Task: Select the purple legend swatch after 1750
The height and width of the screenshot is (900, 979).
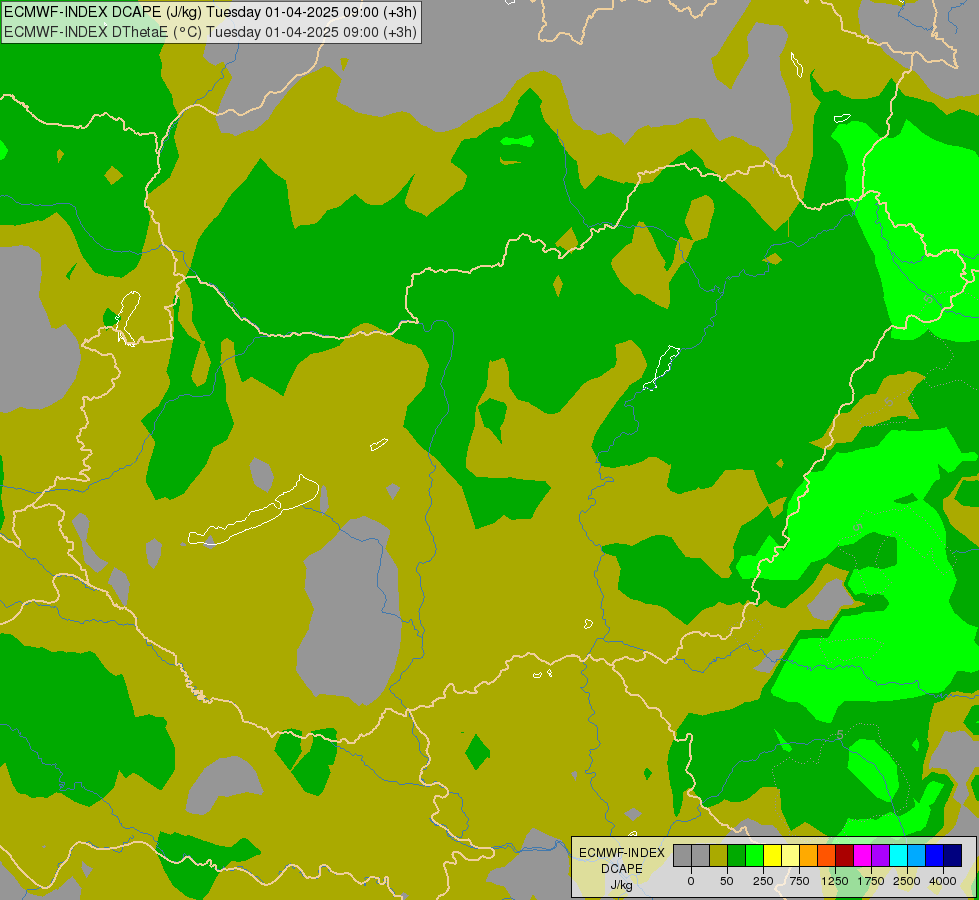Action: (x=881, y=856)
